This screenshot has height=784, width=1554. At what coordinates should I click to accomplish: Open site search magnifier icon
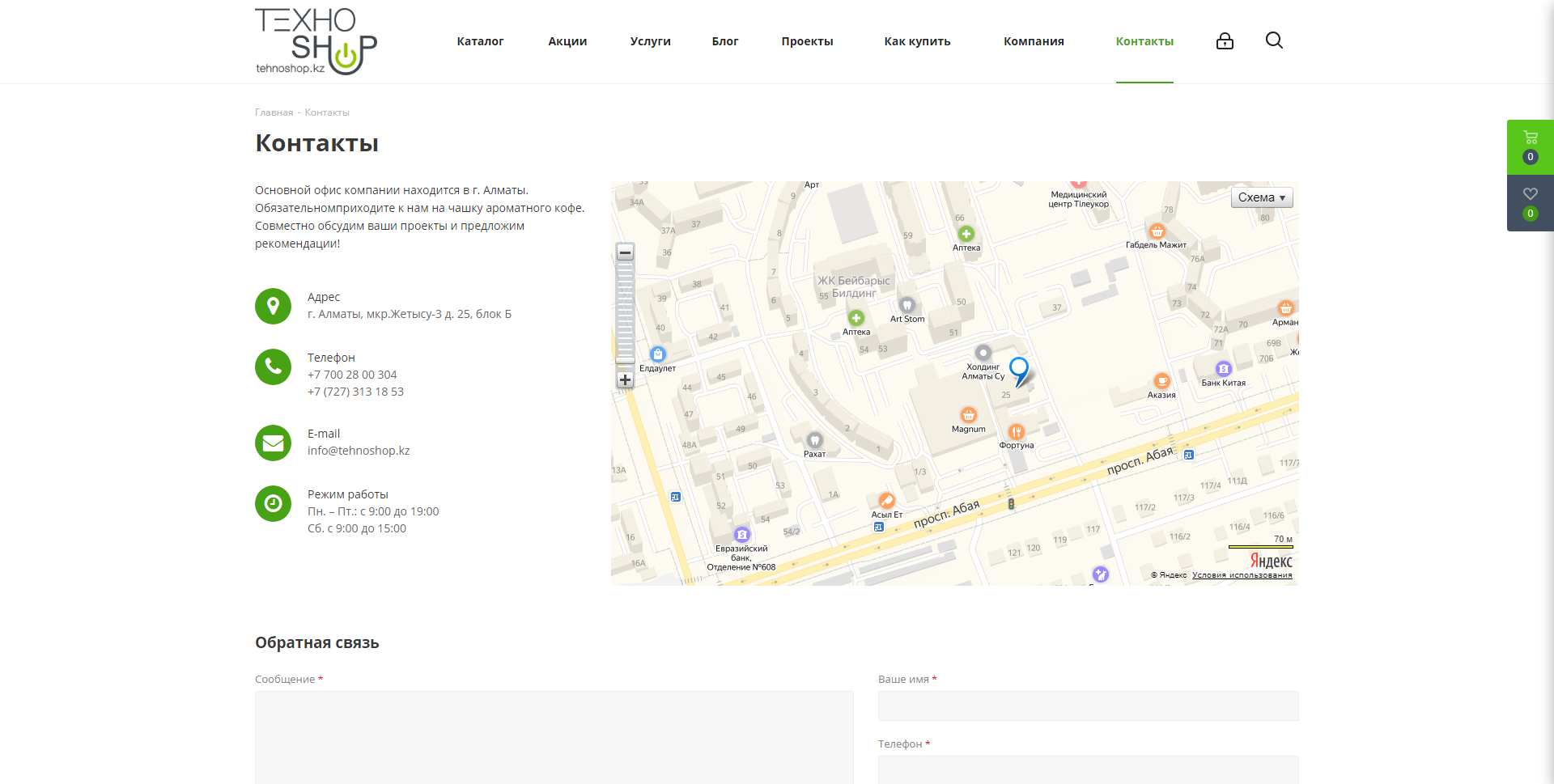[1274, 40]
